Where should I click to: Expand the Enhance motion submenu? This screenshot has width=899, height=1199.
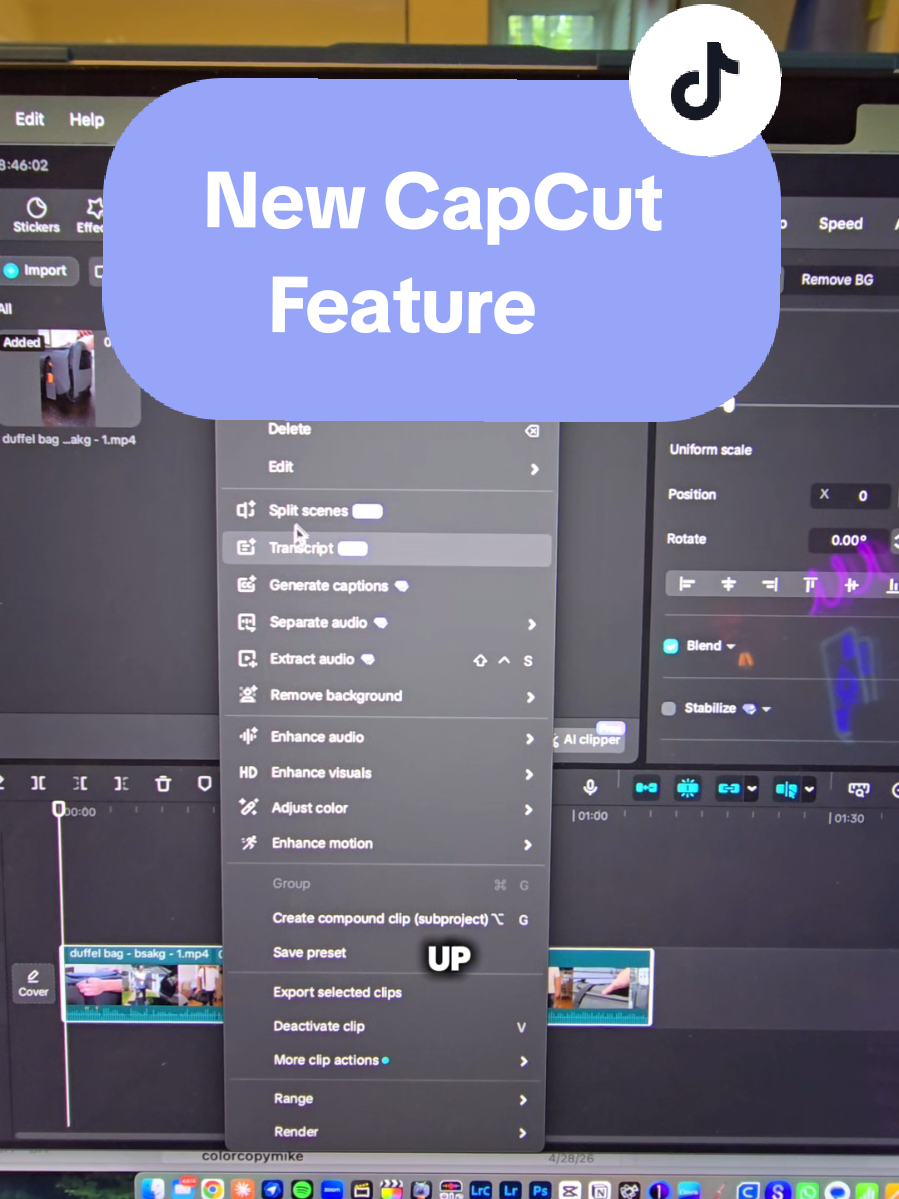click(x=527, y=844)
